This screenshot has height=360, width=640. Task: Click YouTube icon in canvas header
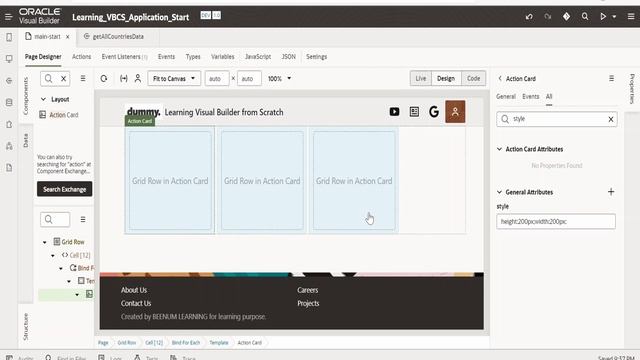coord(394,112)
